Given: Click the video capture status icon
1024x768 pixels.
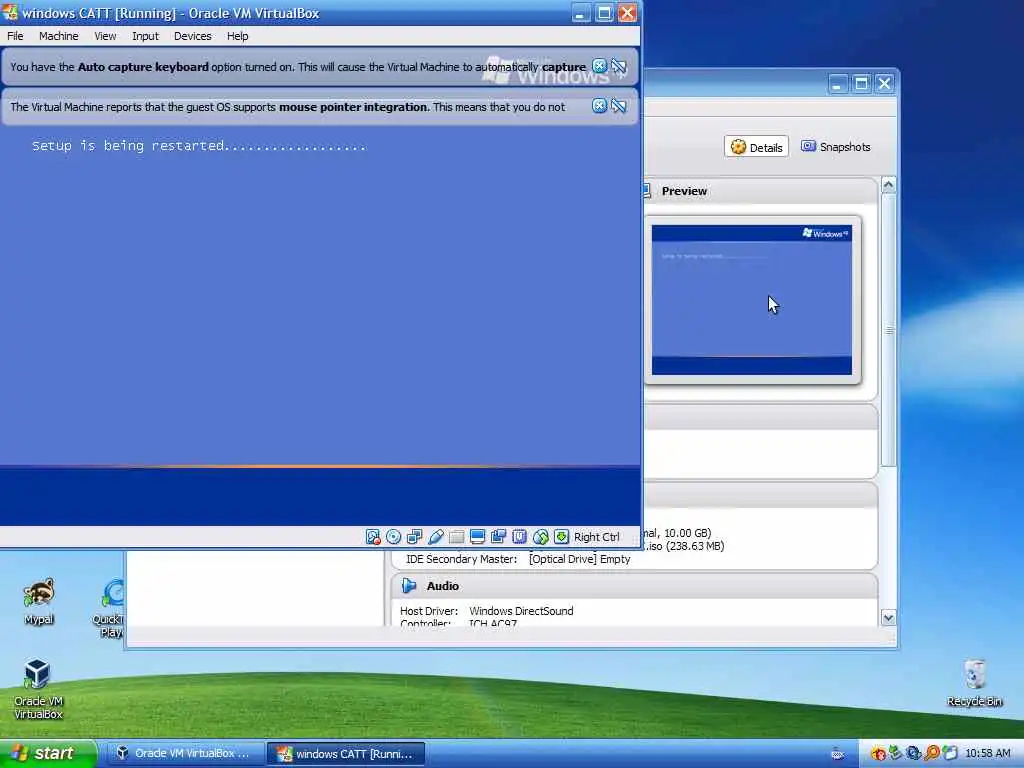Looking at the screenshot, I should (x=498, y=537).
